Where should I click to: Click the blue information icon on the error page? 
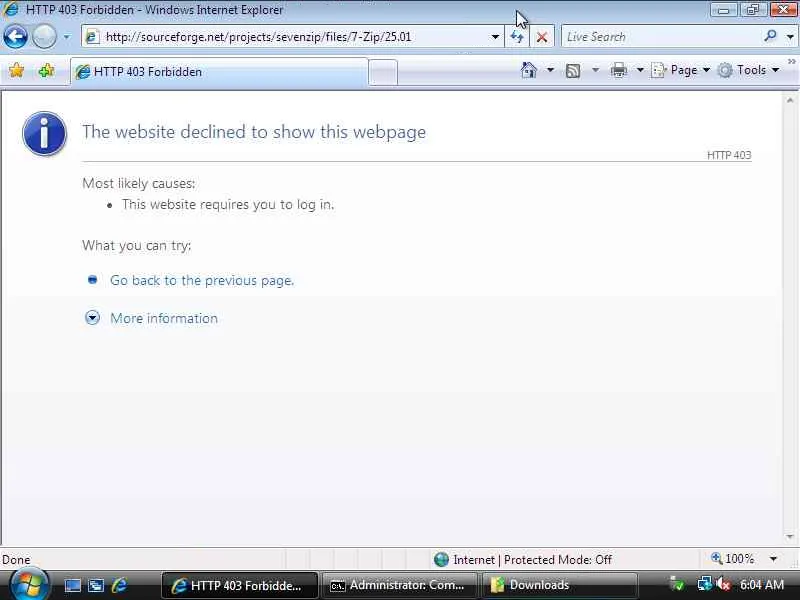44,134
